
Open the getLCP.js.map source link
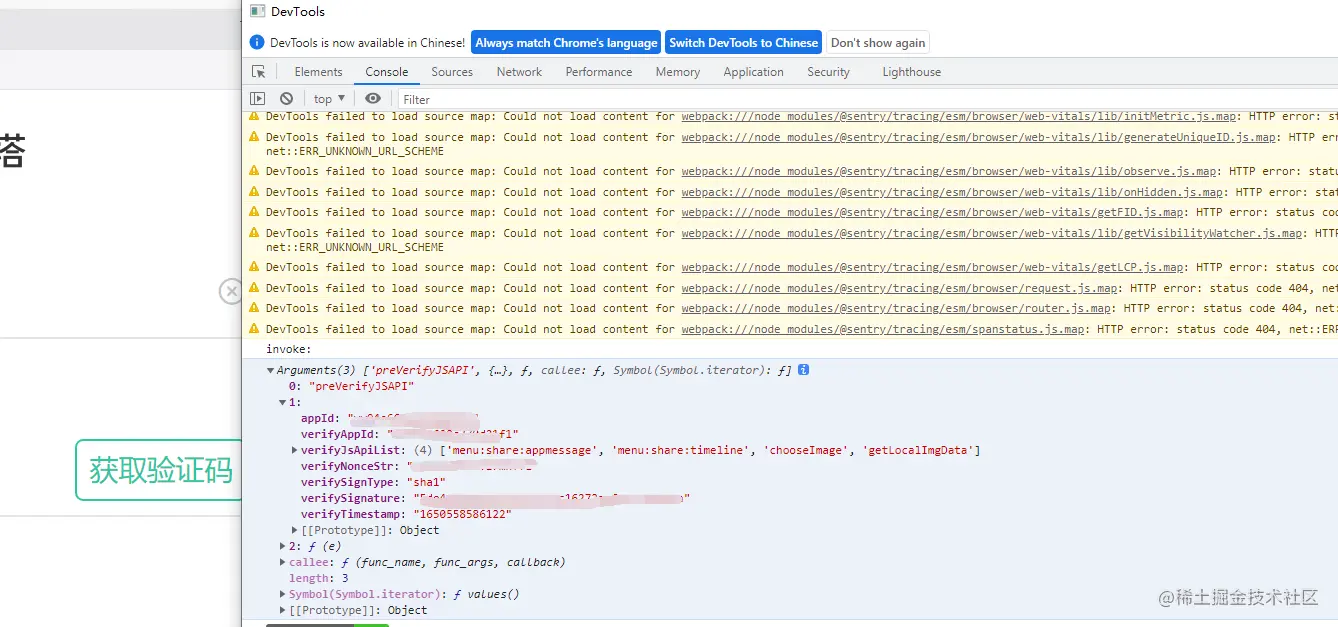click(x=932, y=267)
